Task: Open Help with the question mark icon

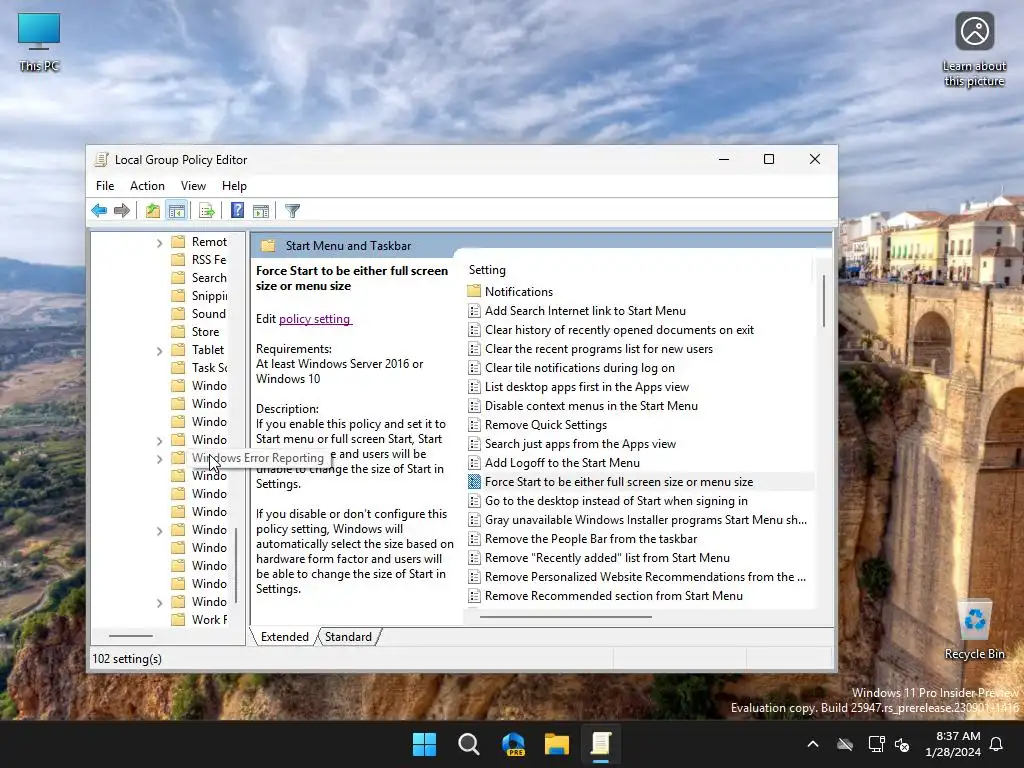Action: tap(238, 210)
